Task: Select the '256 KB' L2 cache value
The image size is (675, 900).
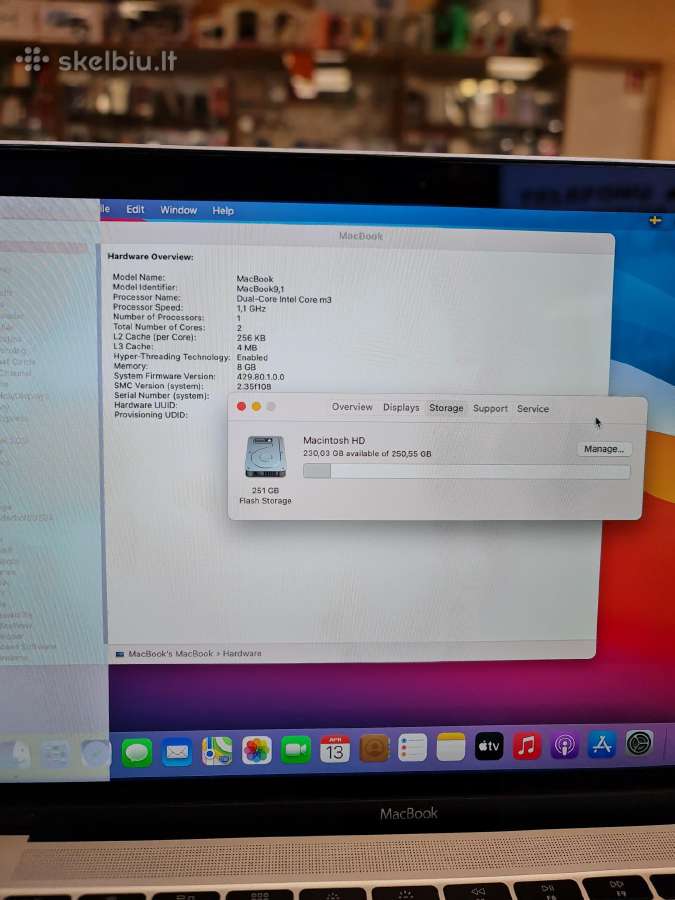Action: (x=251, y=338)
